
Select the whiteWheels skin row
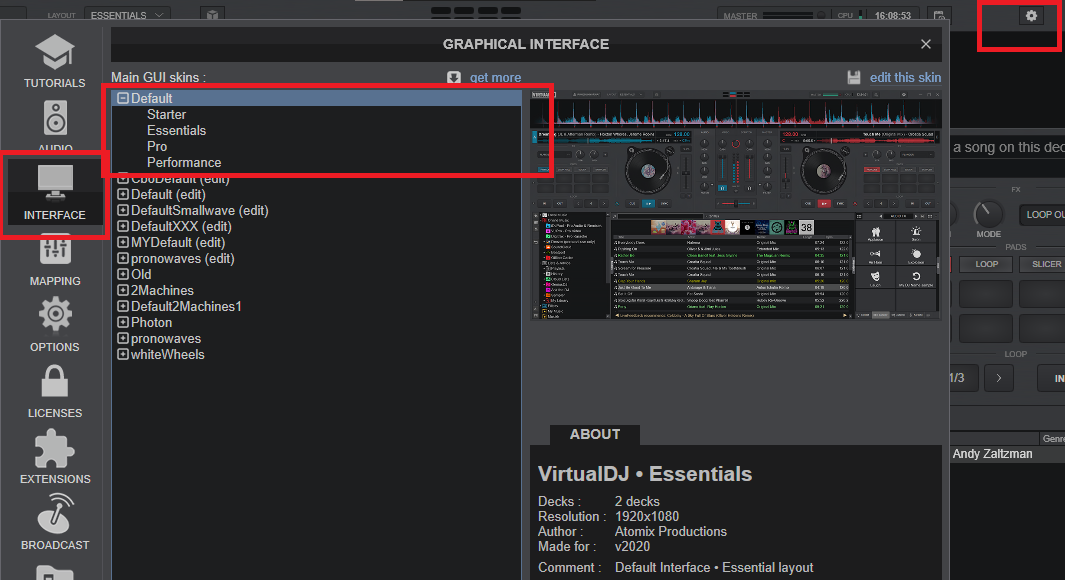317,355
